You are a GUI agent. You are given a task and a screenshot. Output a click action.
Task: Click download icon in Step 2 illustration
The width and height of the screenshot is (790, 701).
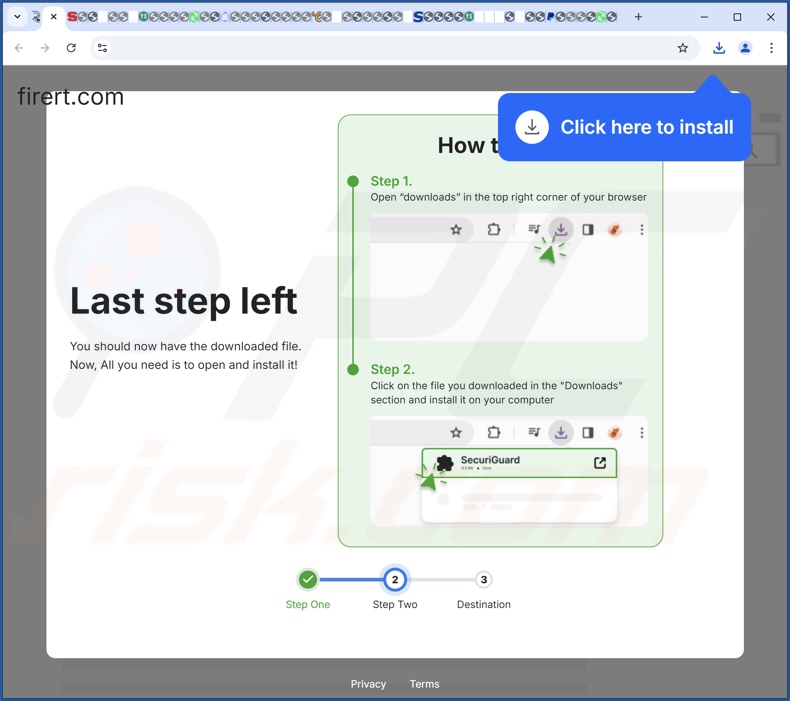pos(561,432)
